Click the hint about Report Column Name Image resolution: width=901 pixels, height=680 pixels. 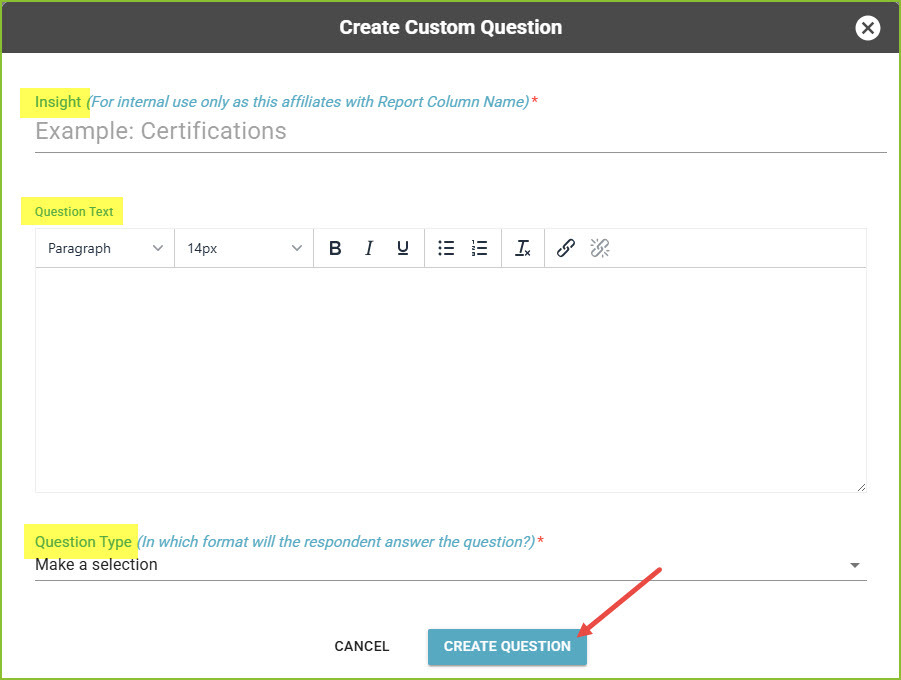308,102
